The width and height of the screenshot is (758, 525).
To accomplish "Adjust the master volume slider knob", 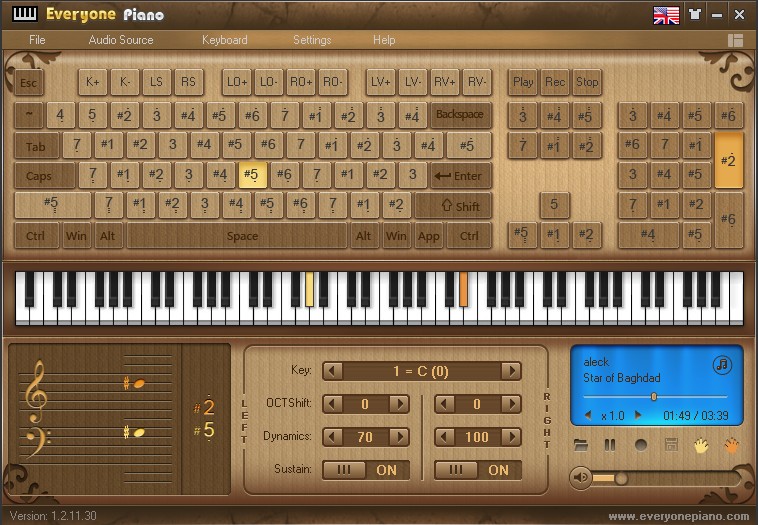I will (x=621, y=478).
